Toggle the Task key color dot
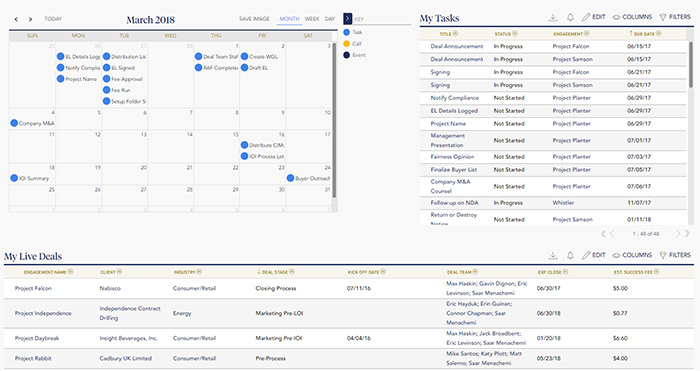Screen dimensions: 700x371 tap(346, 32)
